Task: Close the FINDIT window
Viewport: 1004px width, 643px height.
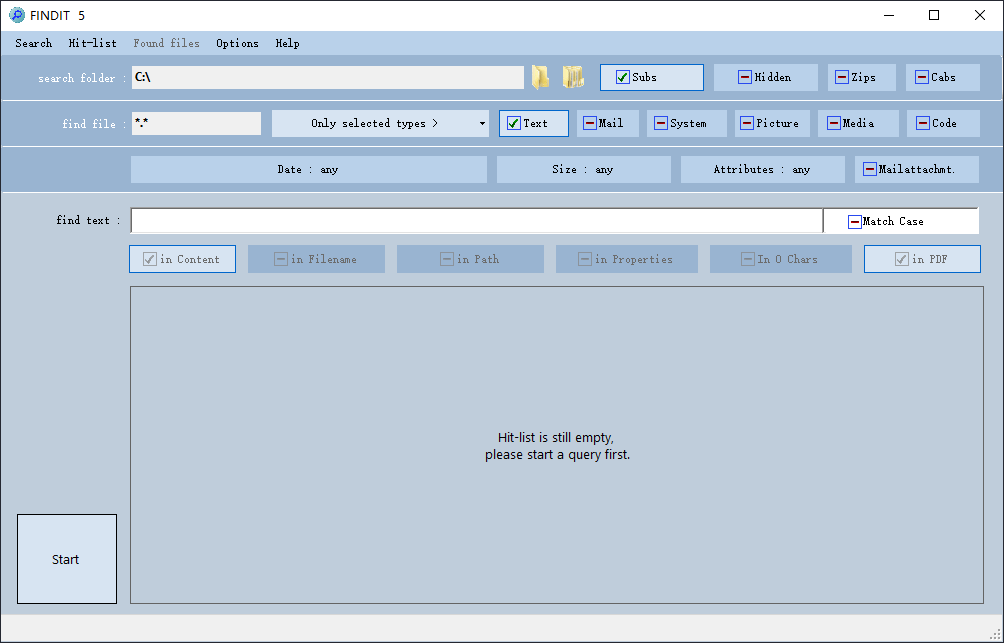Action: point(980,15)
